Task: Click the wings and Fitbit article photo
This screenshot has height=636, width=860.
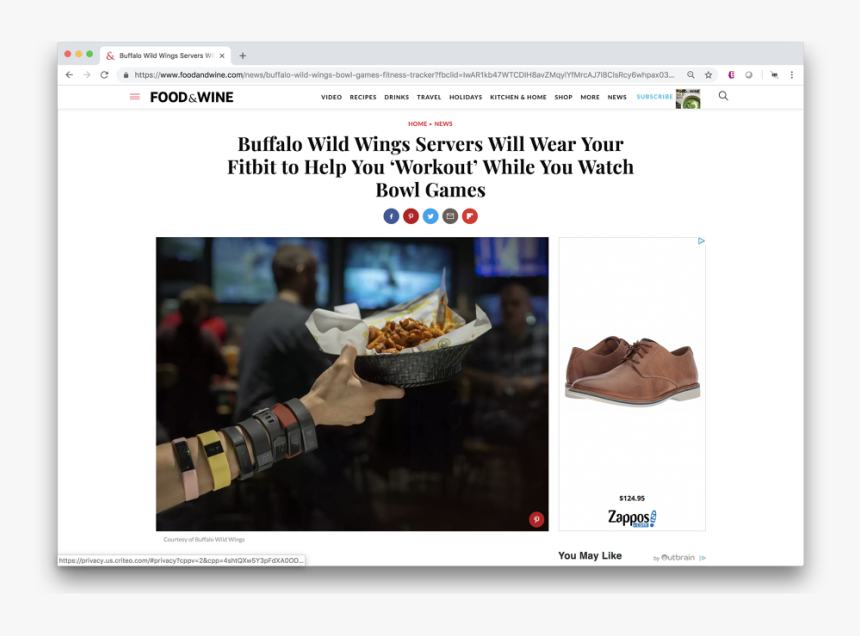Action: pos(352,384)
